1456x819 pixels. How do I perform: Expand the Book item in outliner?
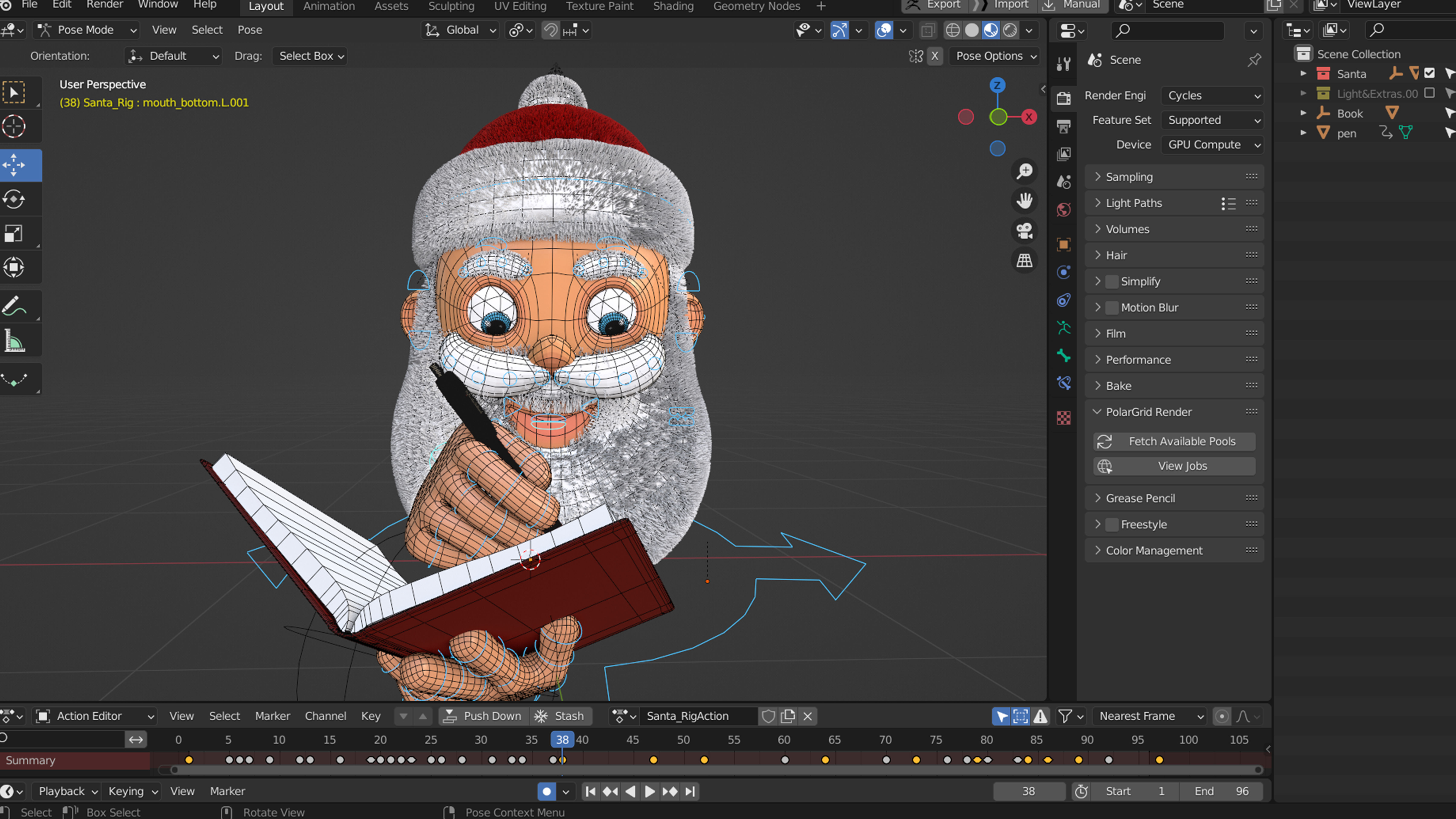pyautogui.click(x=1303, y=113)
